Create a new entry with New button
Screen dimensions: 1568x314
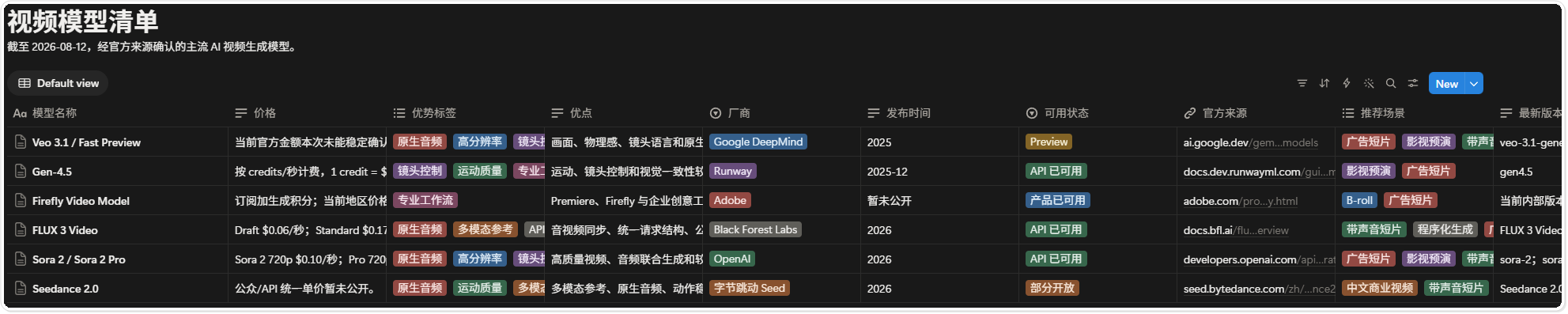click(1446, 83)
